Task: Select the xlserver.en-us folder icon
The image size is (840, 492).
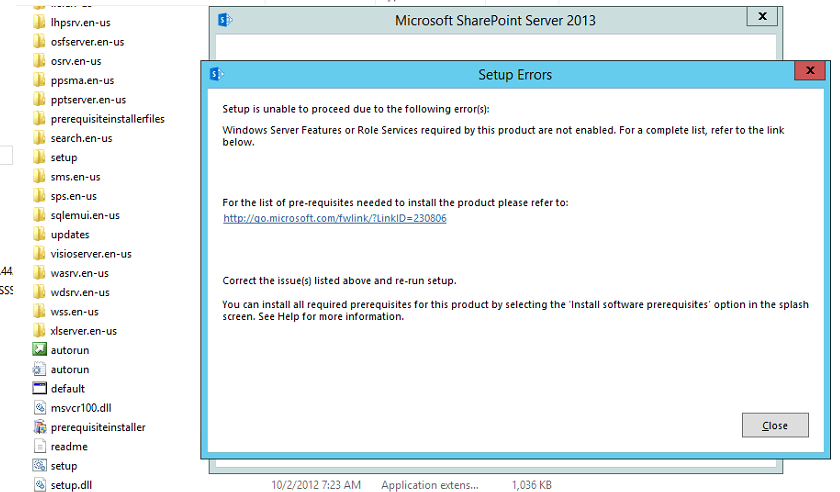Action: [x=39, y=331]
